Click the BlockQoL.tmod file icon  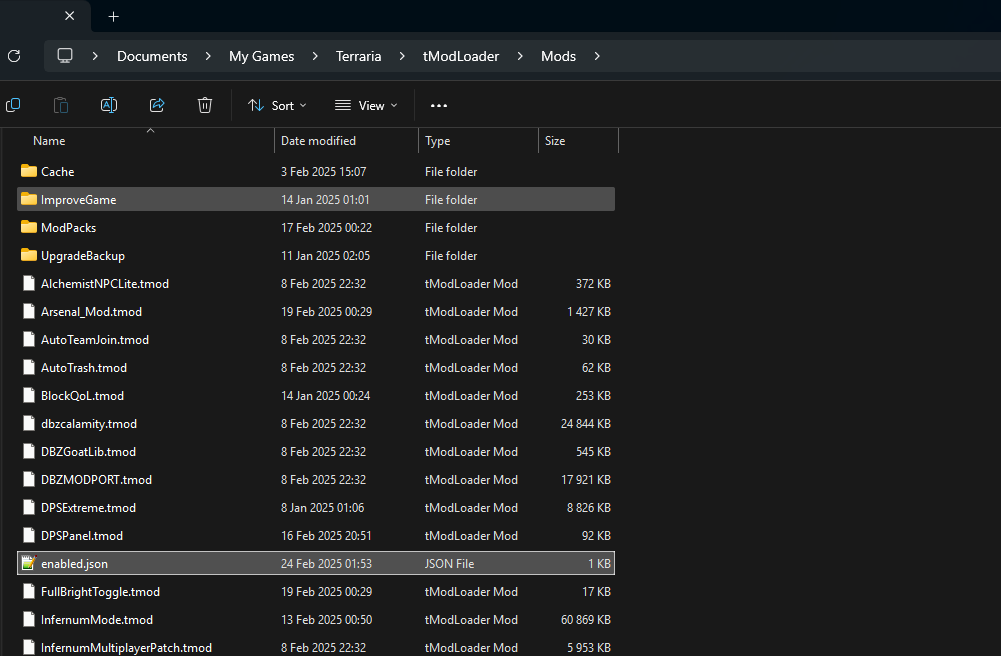(29, 396)
